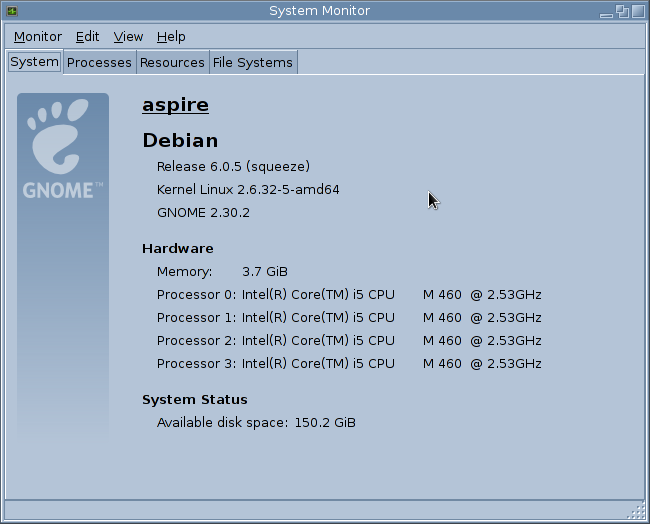Click the 'System Status' heading
This screenshot has height=524, width=650.
click(x=195, y=400)
